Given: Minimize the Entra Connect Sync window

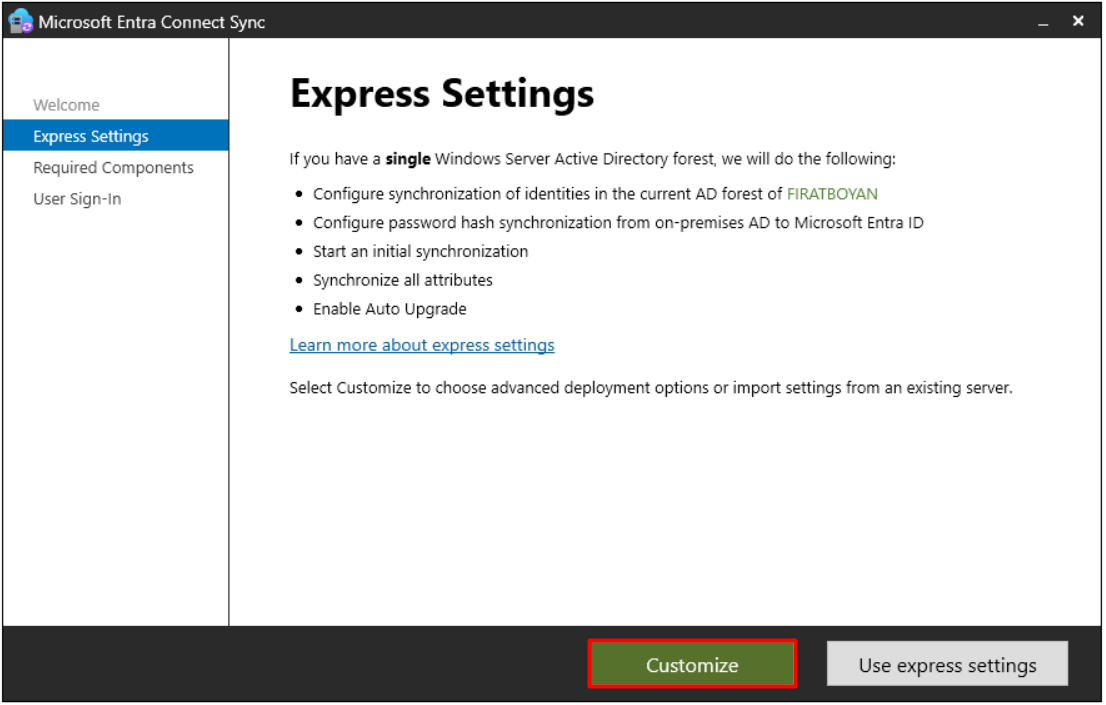Looking at the screenshot, I should coord(1043,23).
